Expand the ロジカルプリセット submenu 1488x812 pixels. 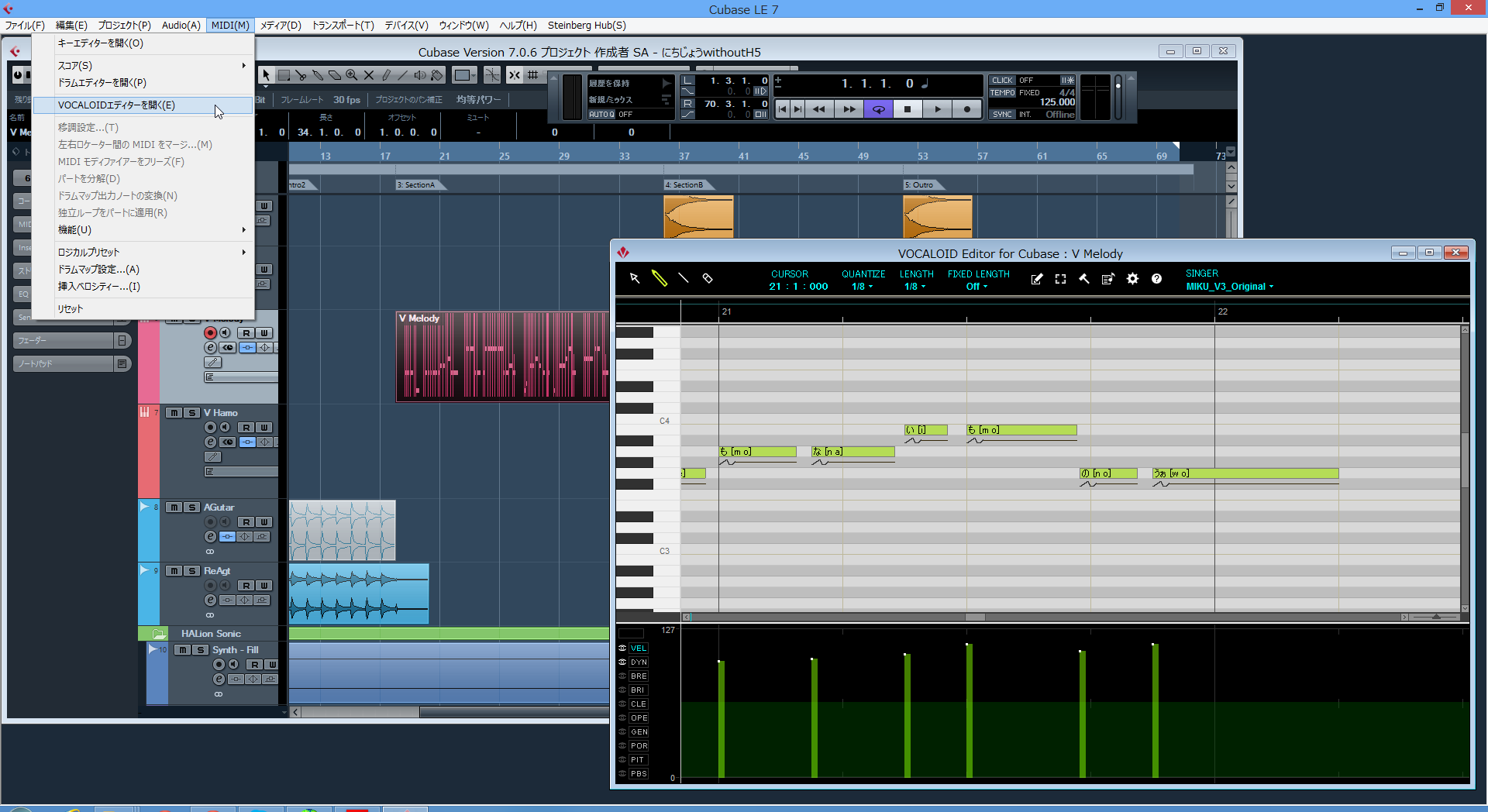143,253
